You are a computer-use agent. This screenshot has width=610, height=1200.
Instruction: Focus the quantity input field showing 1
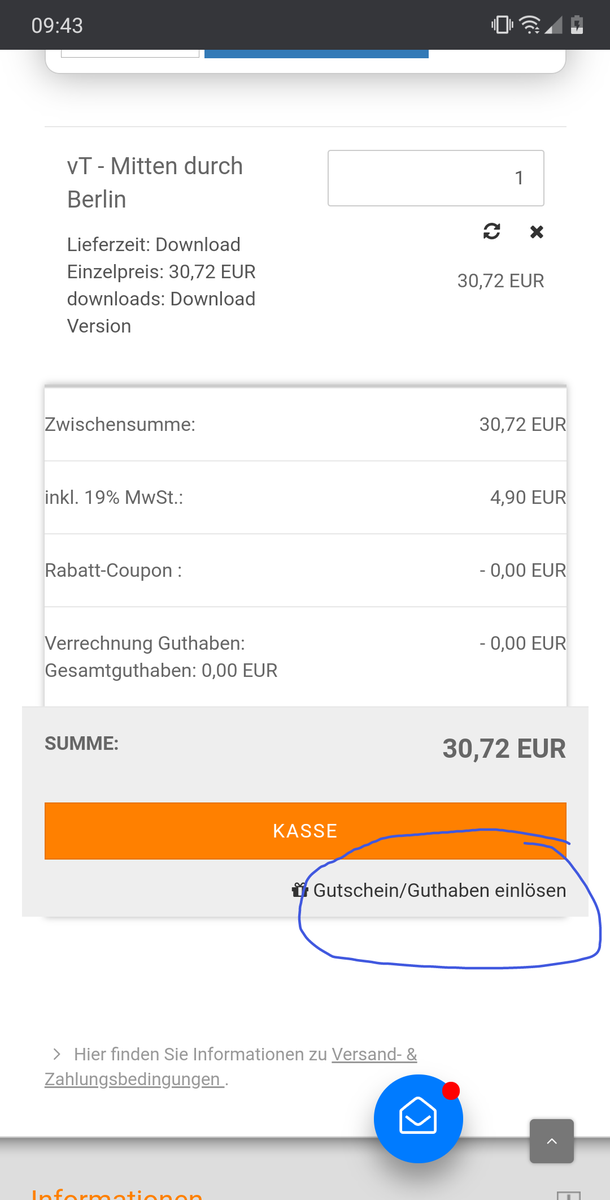click(436, 178)
